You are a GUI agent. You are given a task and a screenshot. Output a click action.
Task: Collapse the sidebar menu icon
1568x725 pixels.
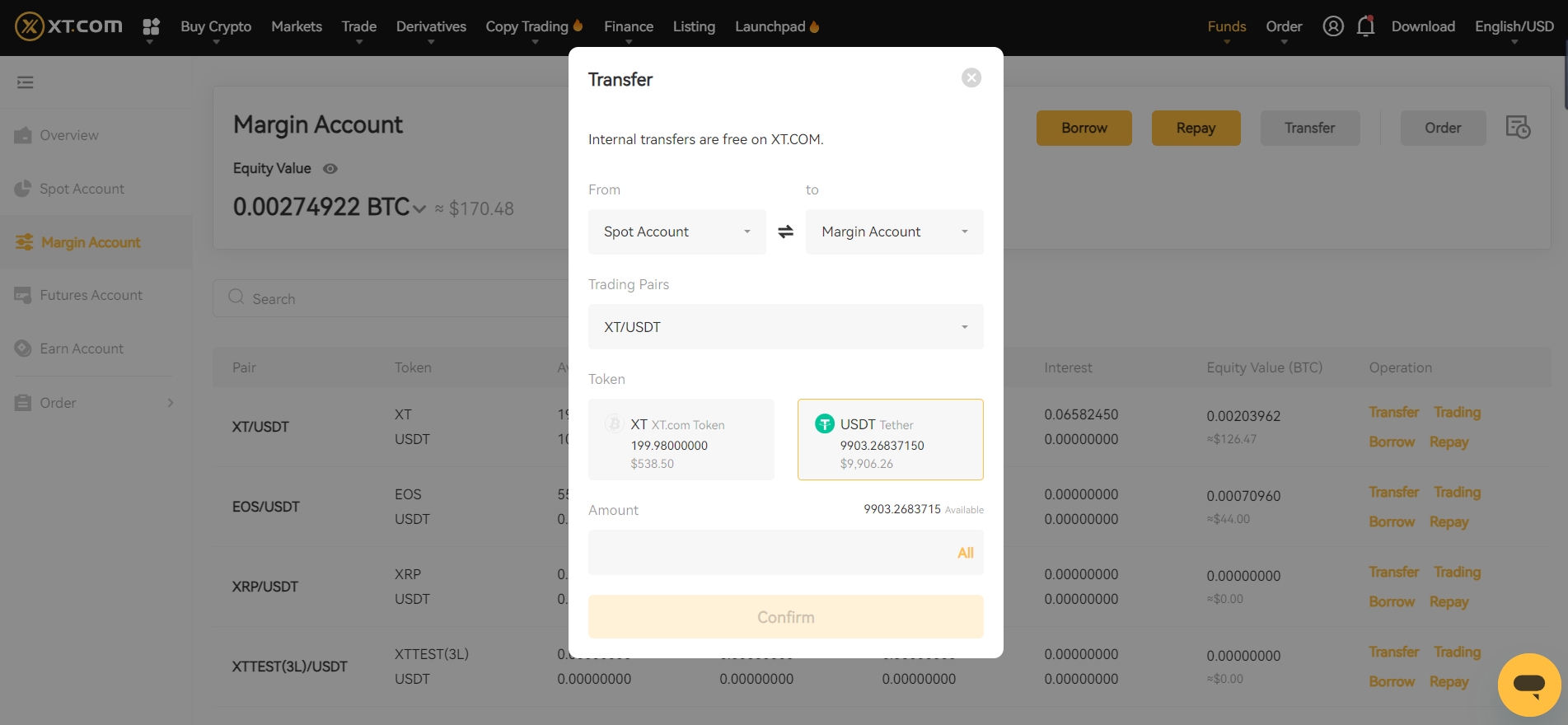tap(26, 82)
